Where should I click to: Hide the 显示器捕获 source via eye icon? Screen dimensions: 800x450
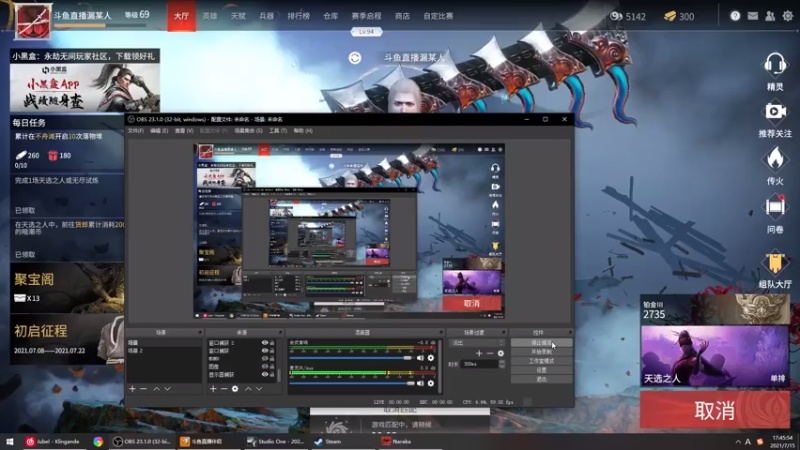264,374
